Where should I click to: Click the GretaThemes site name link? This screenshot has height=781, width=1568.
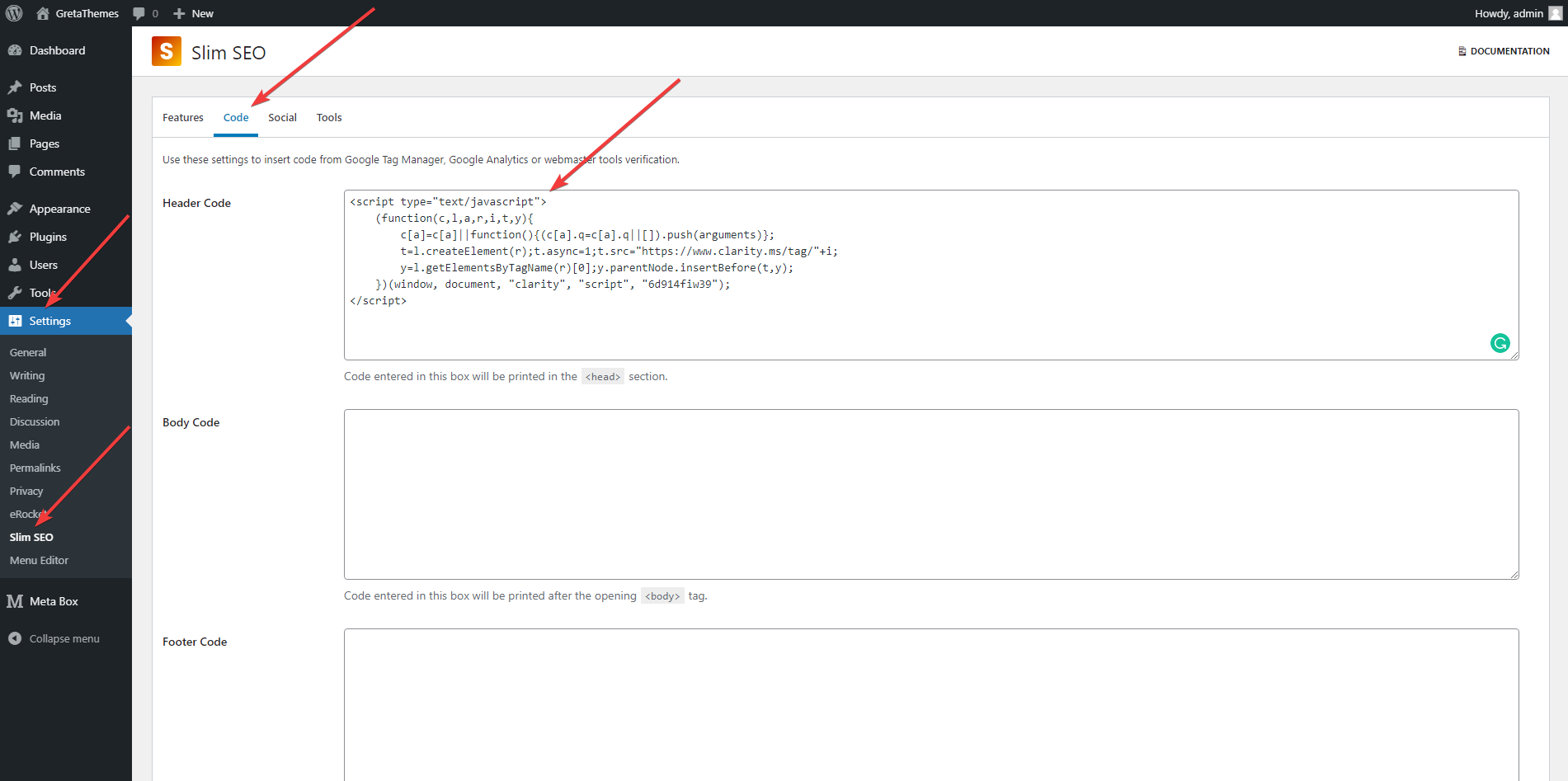coord(87,13)
